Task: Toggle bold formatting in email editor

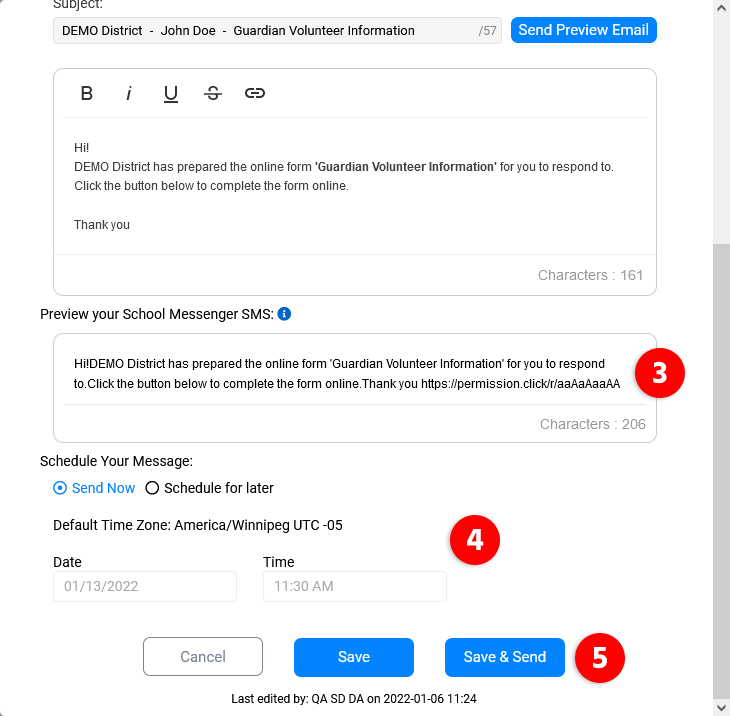Action: [87, 93]
